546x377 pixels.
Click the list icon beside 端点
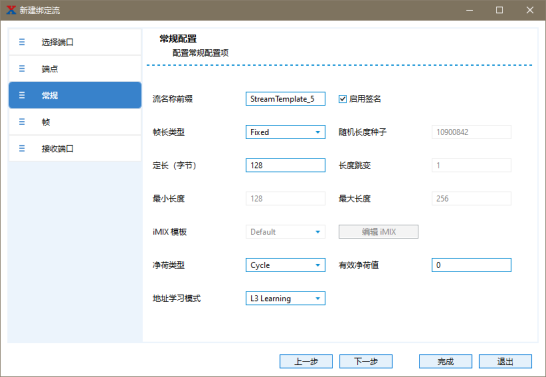point(22,69)
